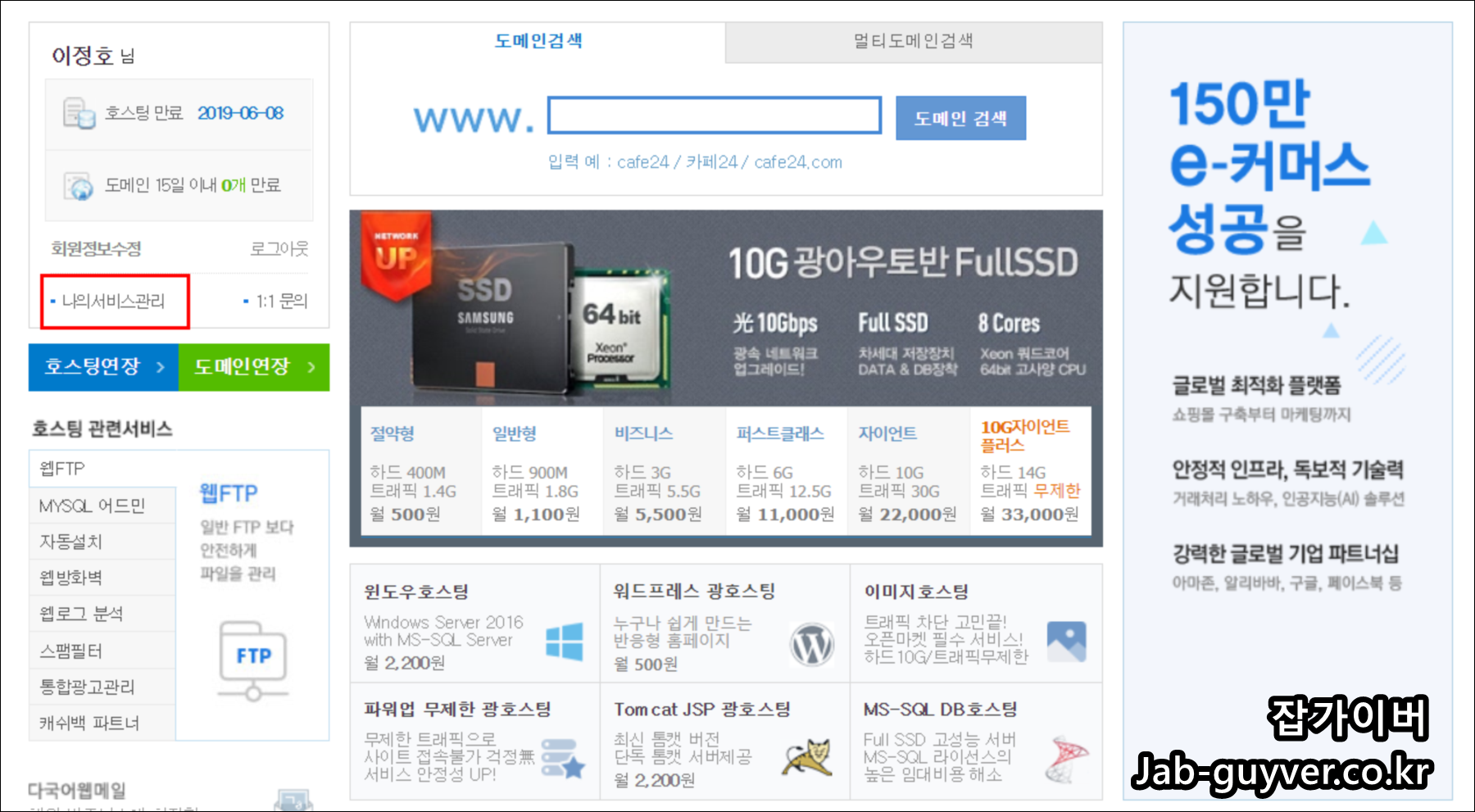The image size is (1475, 812).
Task: Click 강력한 글로벌 기업 파트너십 heading
Action: coord(1285,554)
